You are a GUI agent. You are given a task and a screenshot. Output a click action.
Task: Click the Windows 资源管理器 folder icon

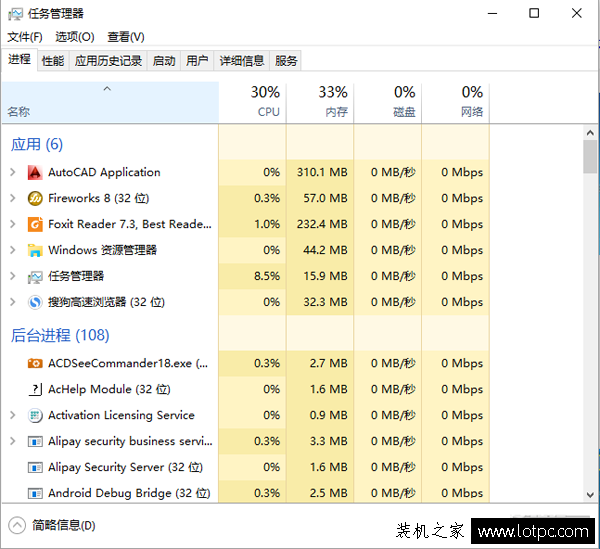coord(35,251)
